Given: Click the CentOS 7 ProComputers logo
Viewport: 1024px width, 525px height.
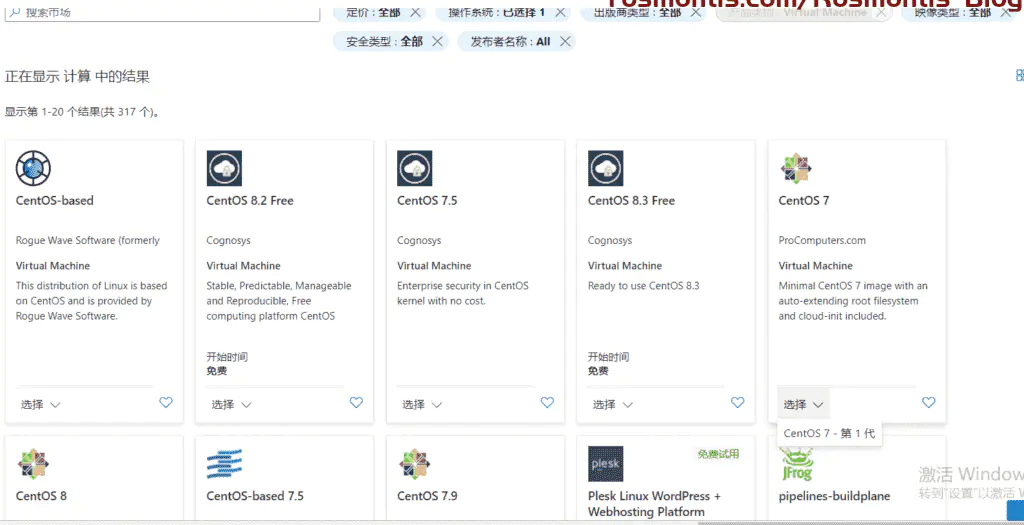Looking at the screenshot, I should point(796,168).
